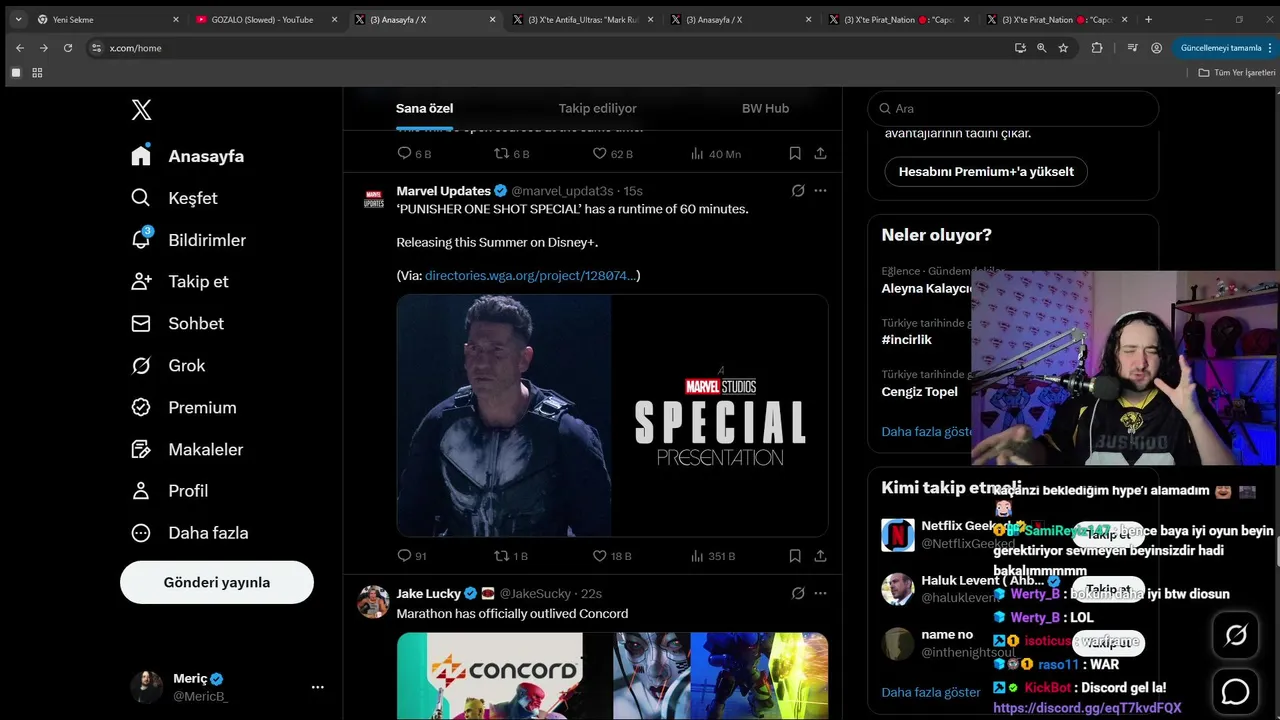Click Hesabını Premium+'a yükselt button
The height and width of the screenshot is (720, 1280).
click(x=986, y=171)
